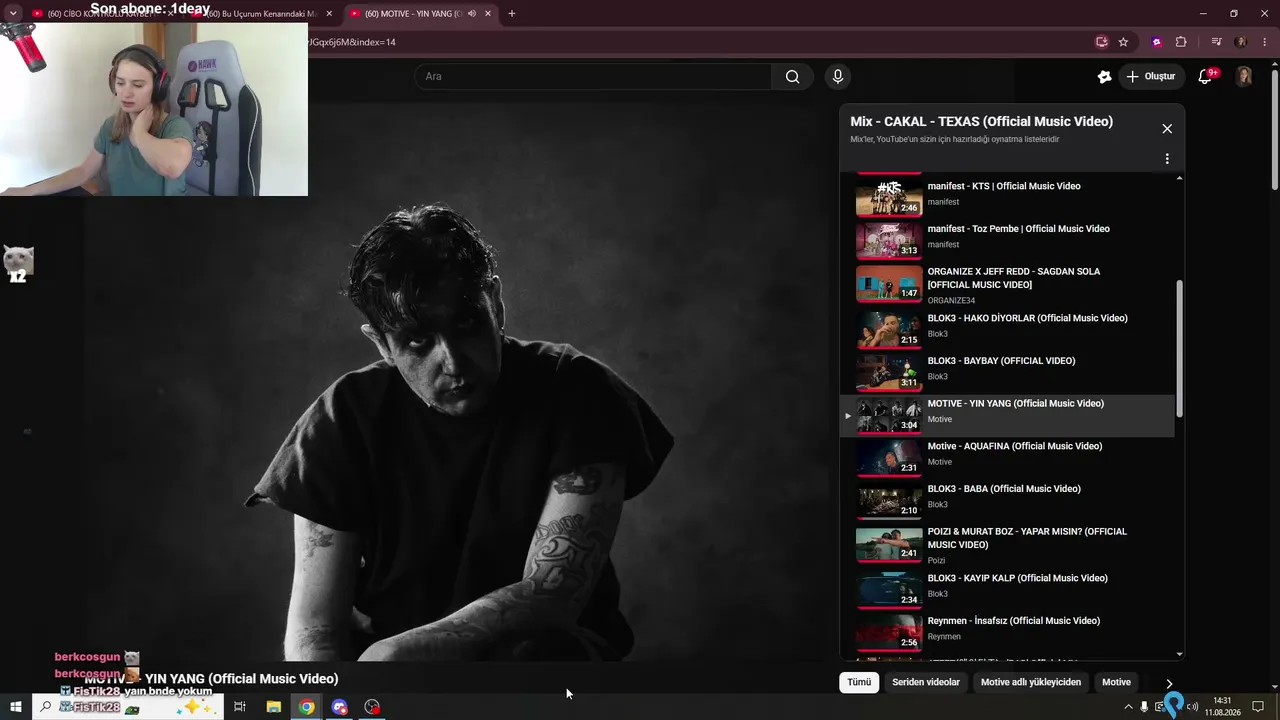Select the Motive filter chip
Image resolution: width=1280 pixels, height=720 pixels.
point(1116,682)
